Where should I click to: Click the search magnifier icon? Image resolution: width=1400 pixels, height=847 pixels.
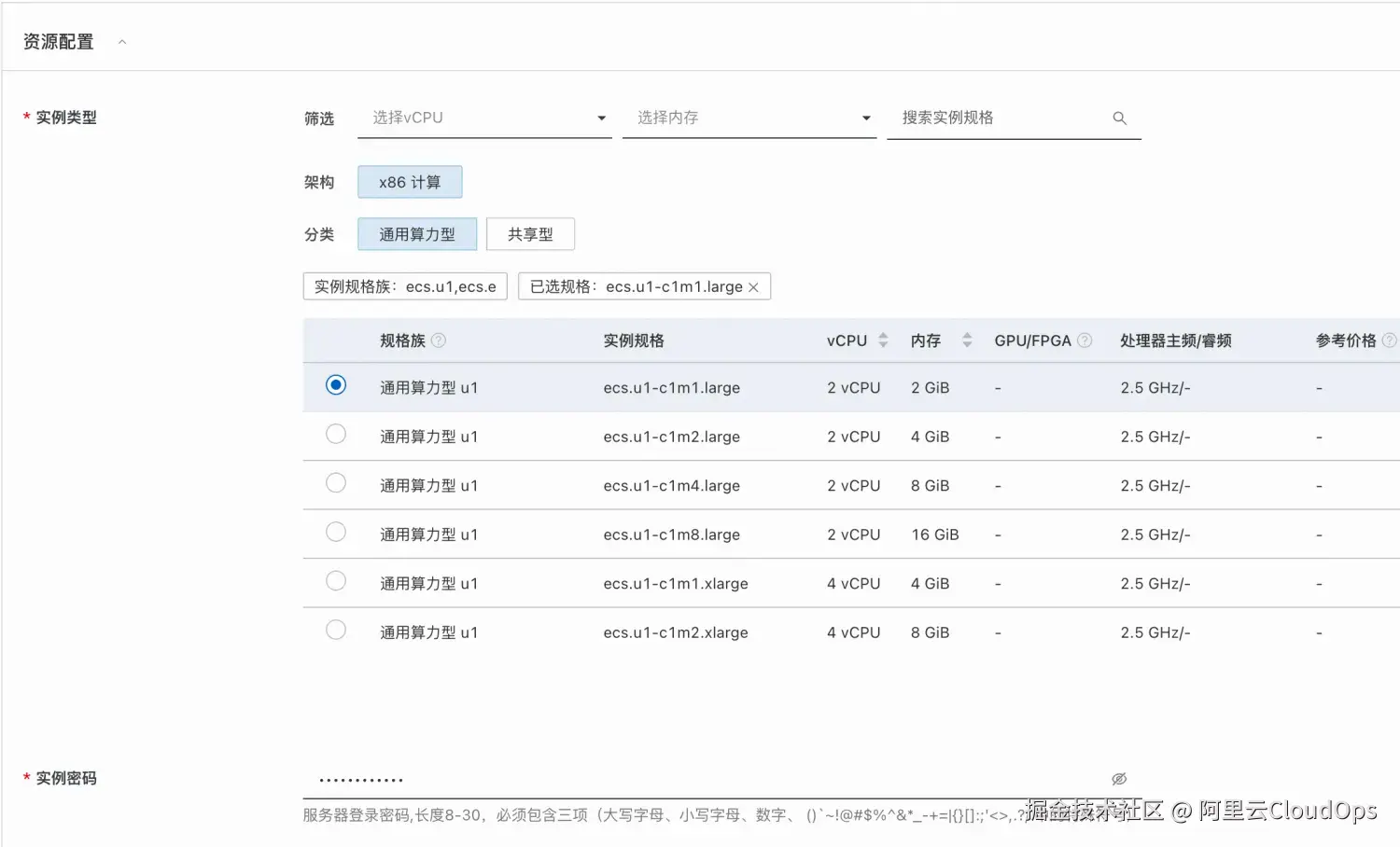click(x=1120, y=118)
